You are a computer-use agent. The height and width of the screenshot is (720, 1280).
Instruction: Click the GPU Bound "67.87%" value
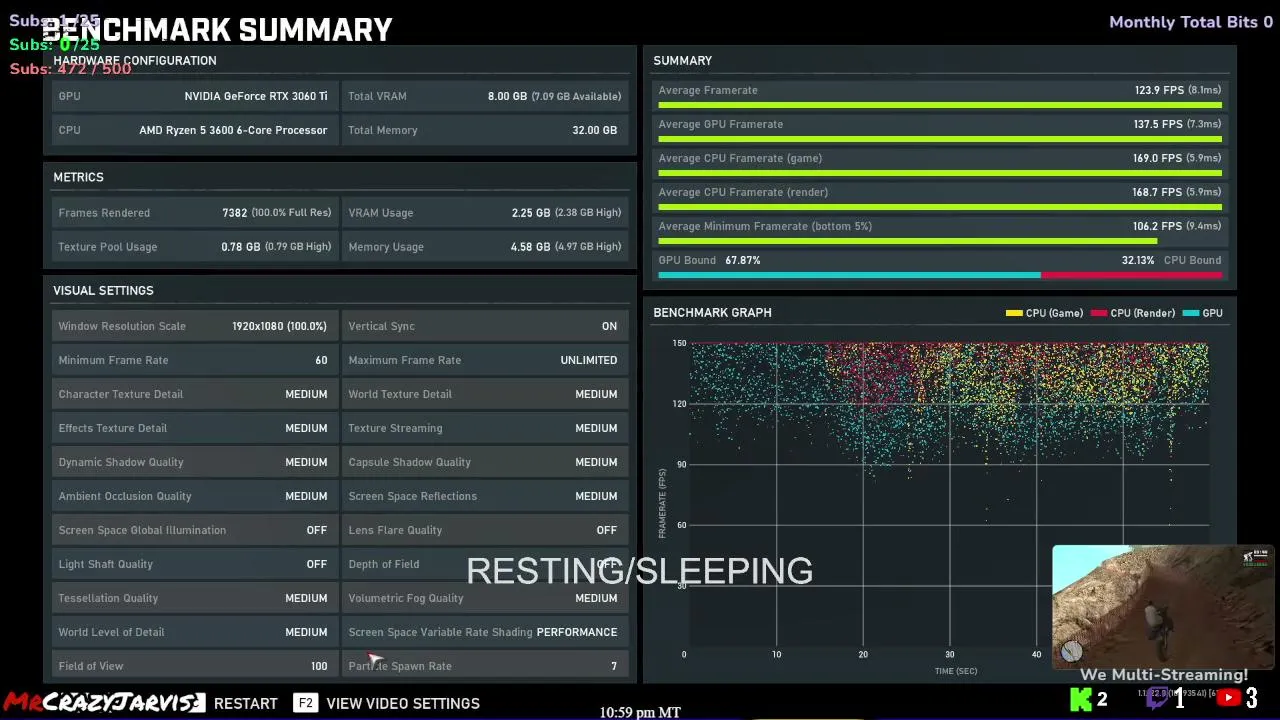coord(743,260)
